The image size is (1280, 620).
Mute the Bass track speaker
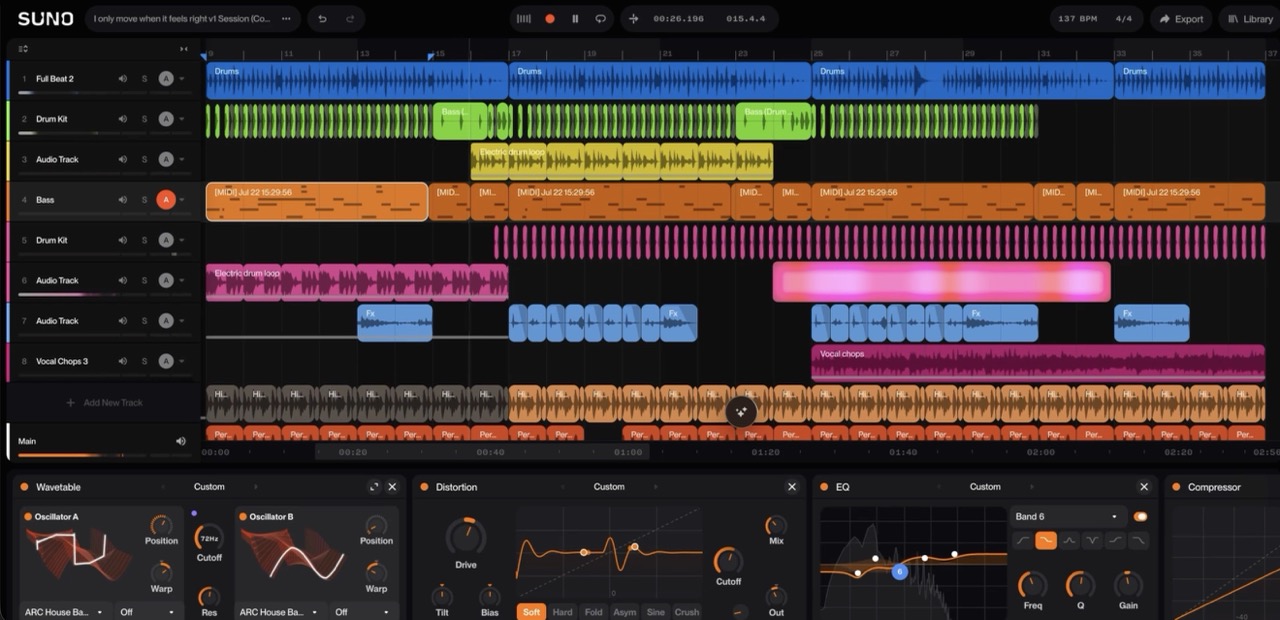123,200
